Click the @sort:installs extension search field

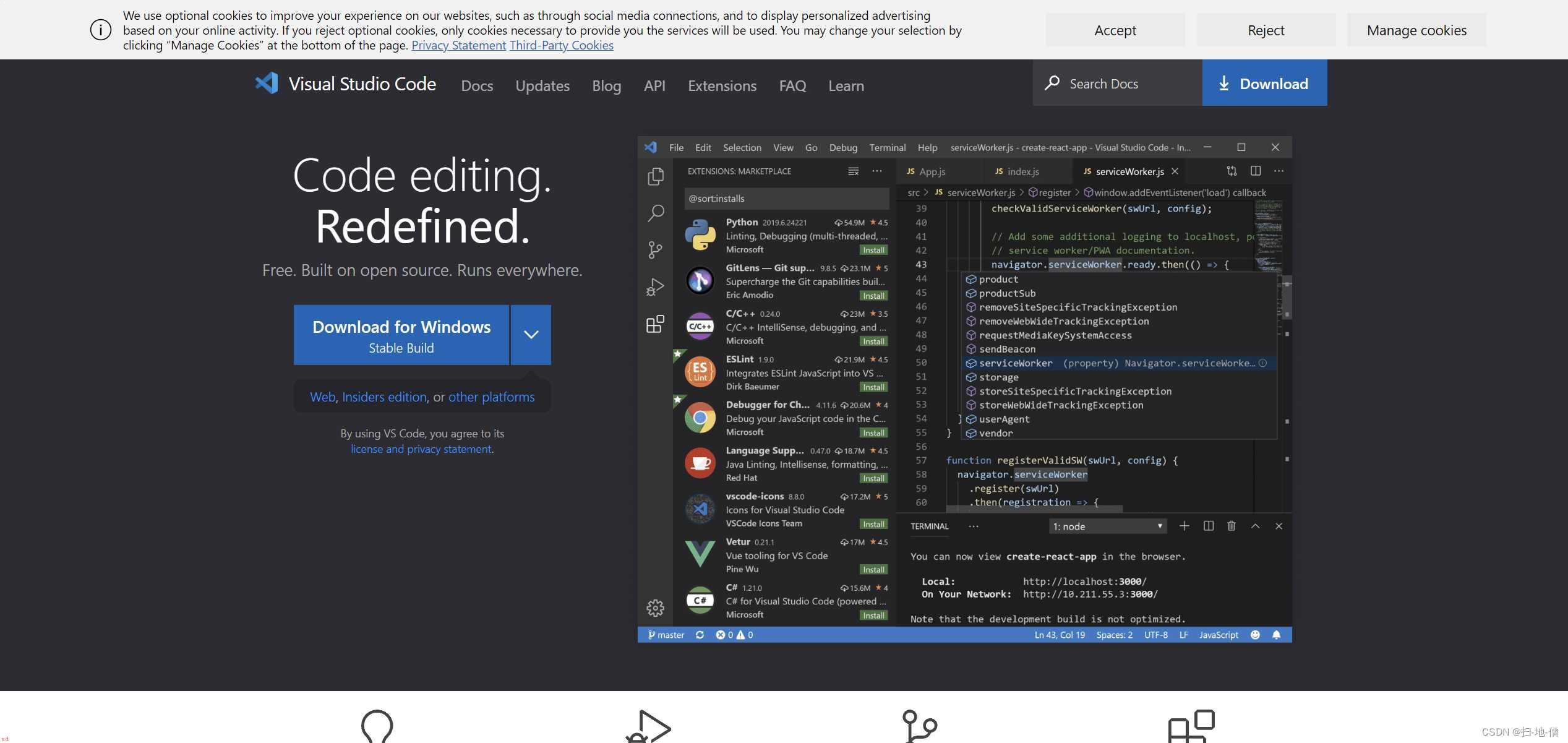[x=787, y=199]
